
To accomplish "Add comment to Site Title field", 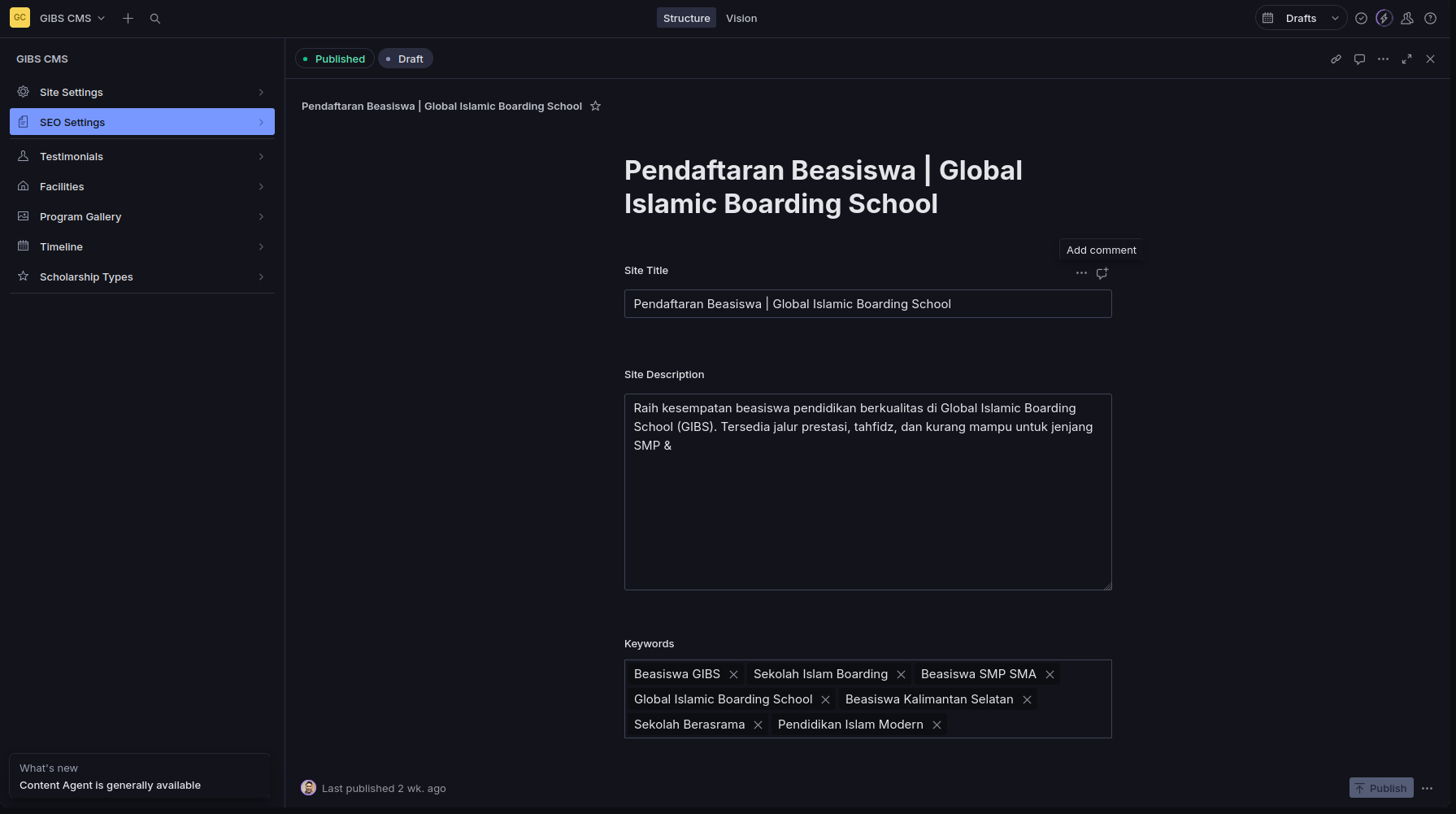I will pyautogui.click(x=1102, y=273).
